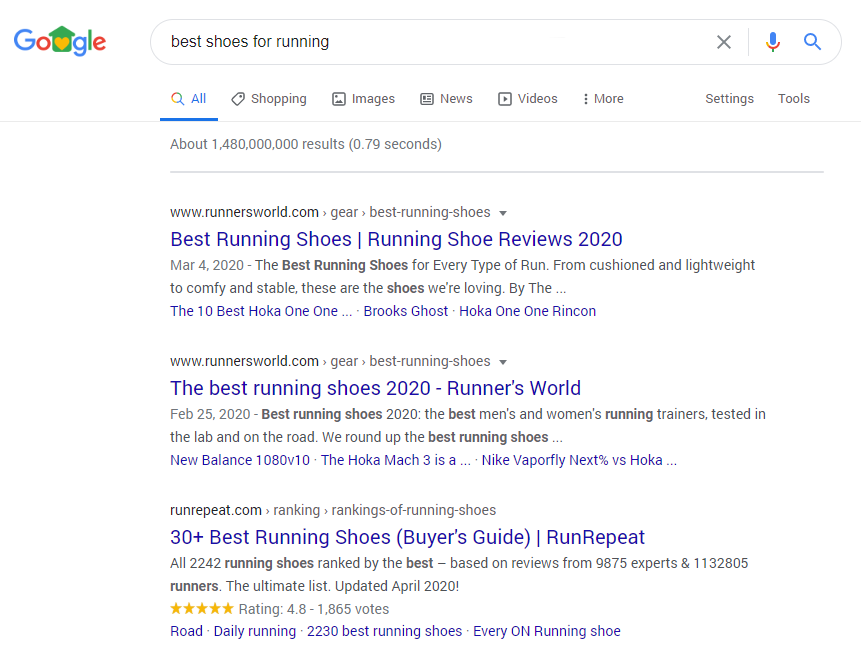Open search Tools
The width and height of the screenshot is (861, 666).
[793, 99]
